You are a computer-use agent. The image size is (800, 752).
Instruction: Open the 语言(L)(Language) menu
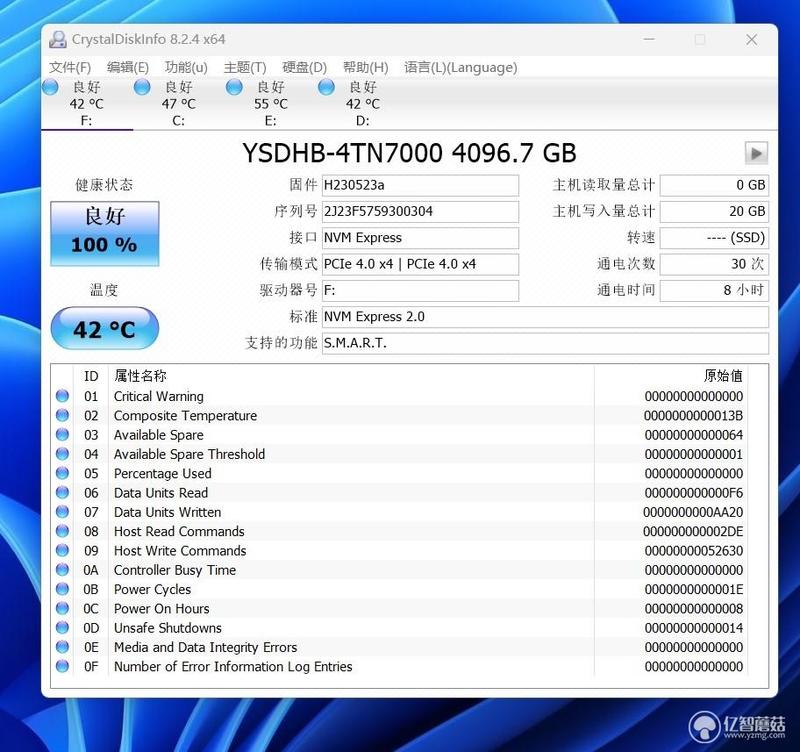pyautogui.click(x=461, y=67)
